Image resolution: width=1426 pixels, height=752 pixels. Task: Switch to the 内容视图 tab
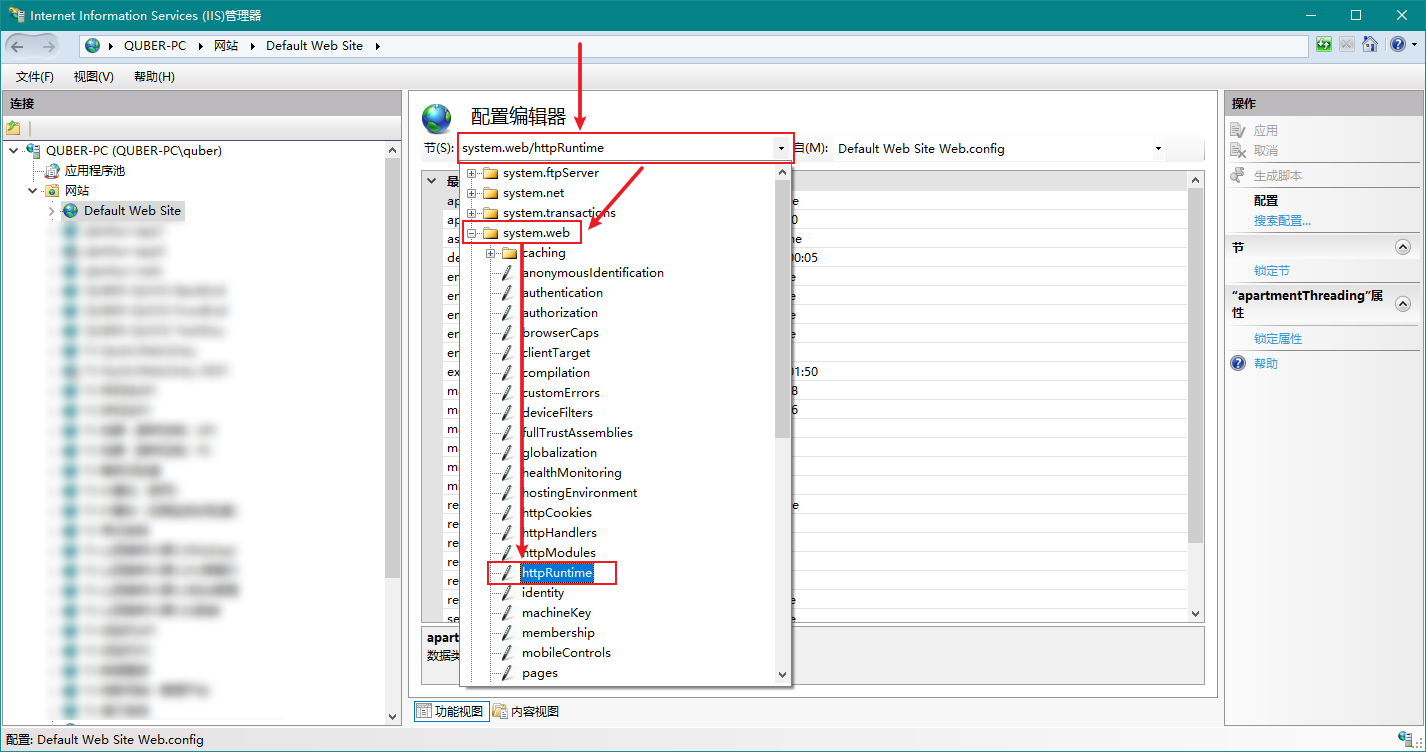[x=528, y=711]
